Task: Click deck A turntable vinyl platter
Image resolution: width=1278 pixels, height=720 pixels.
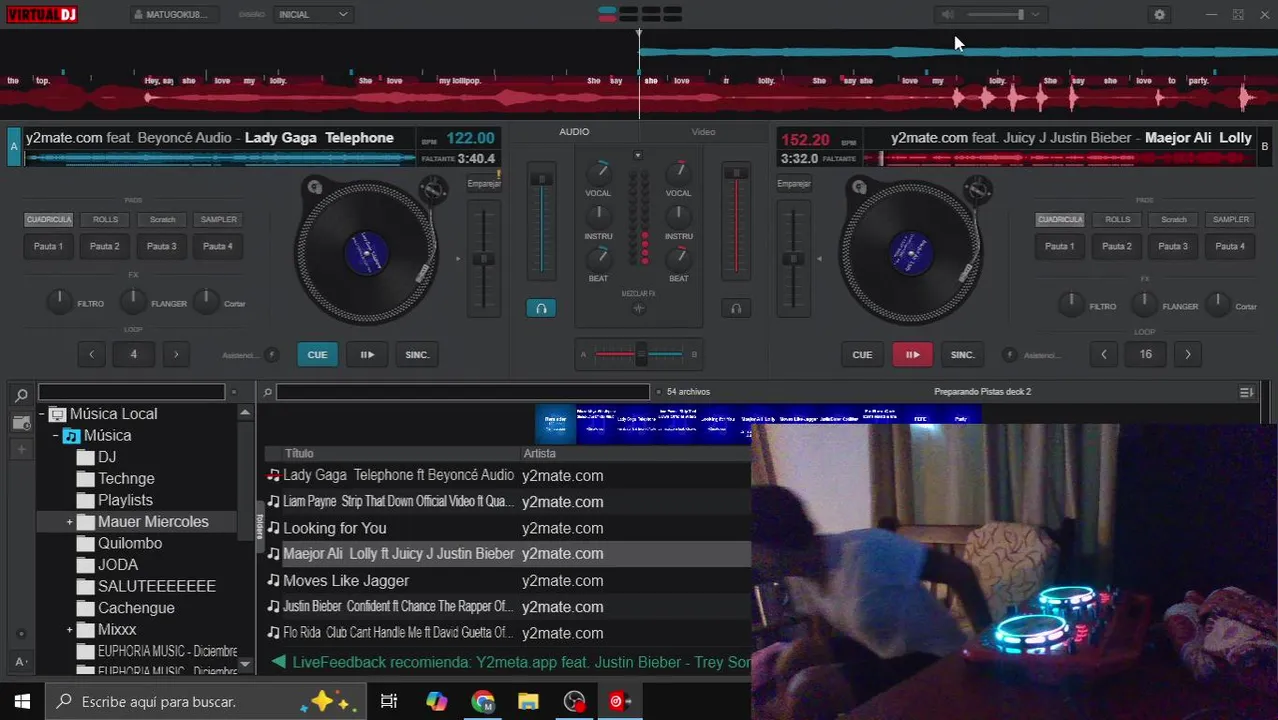Action: tap(366, 251)
